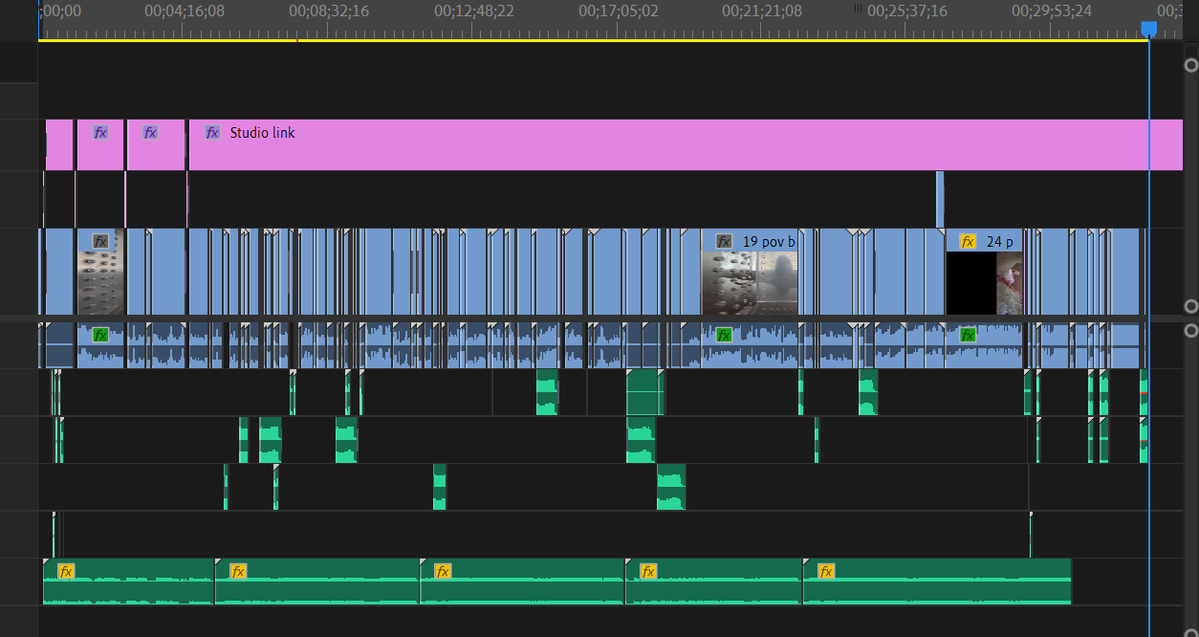The width and height of the screenshot is (1199, 637).
Task: Select the 19 pov b clip name label
Action: click(x=768, y=242)
